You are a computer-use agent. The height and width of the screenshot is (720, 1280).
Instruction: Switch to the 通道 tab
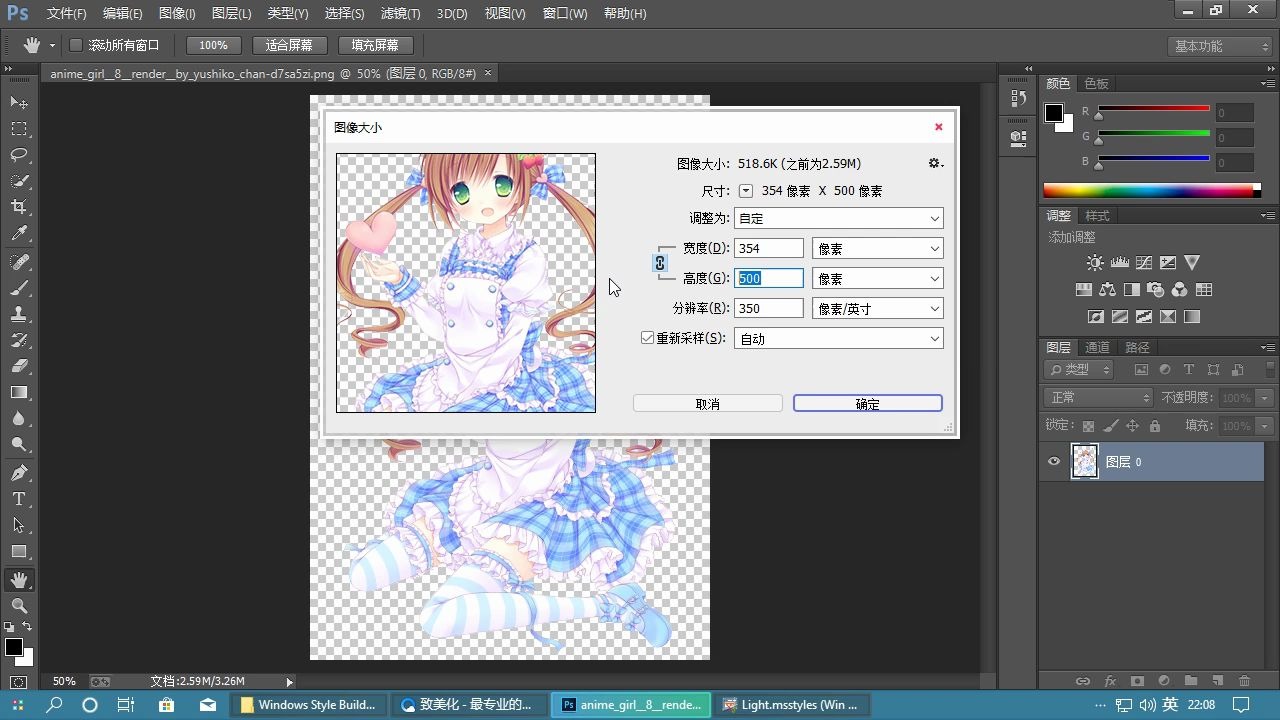tap(1097, 347)
